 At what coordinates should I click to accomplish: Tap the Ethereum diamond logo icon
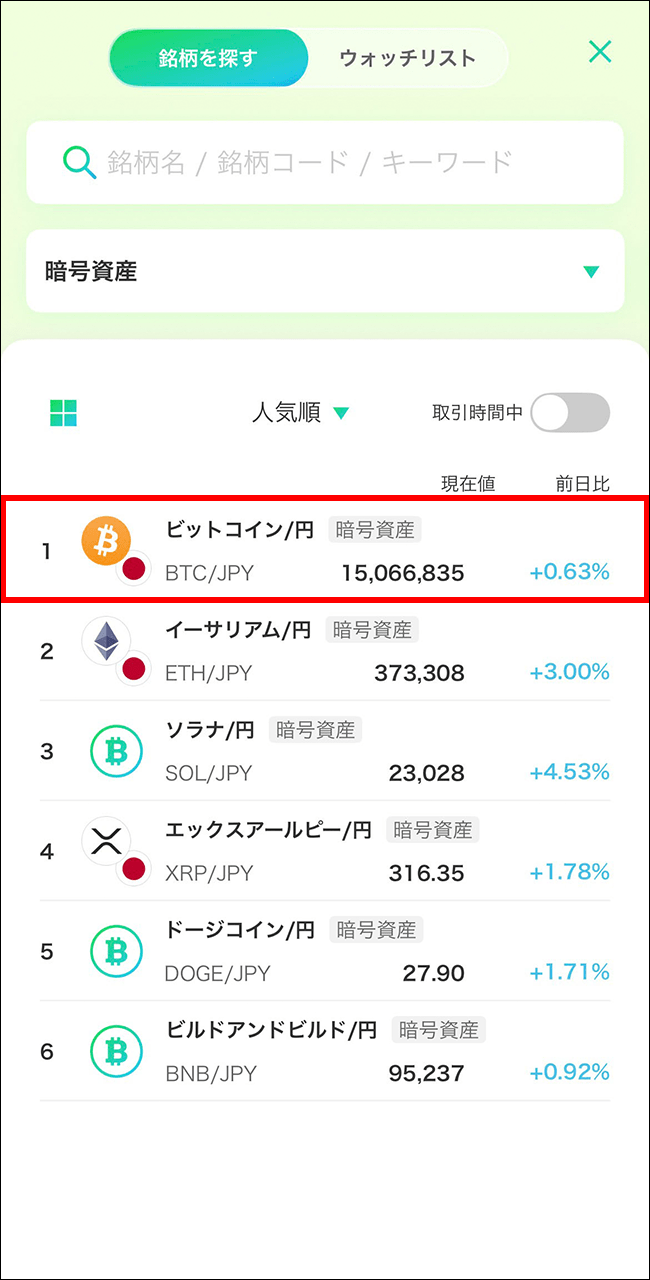pos(105,641)
